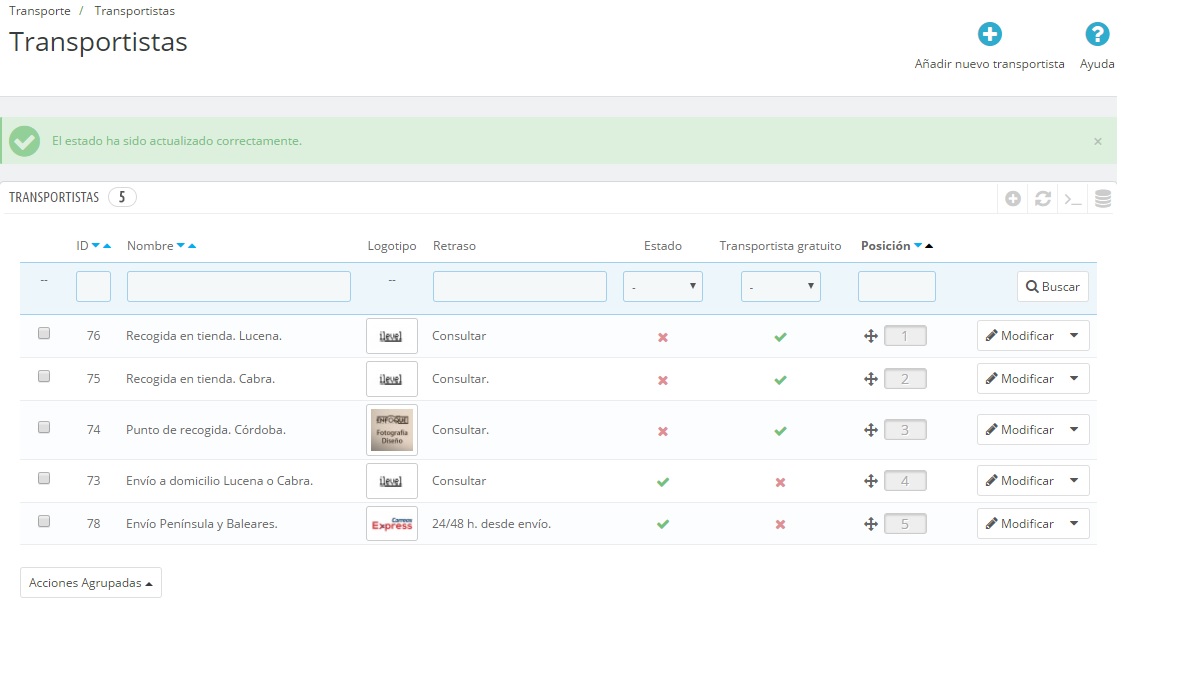Click the Nombre filter input field
1200x680 pixels.
pos(238,287)
